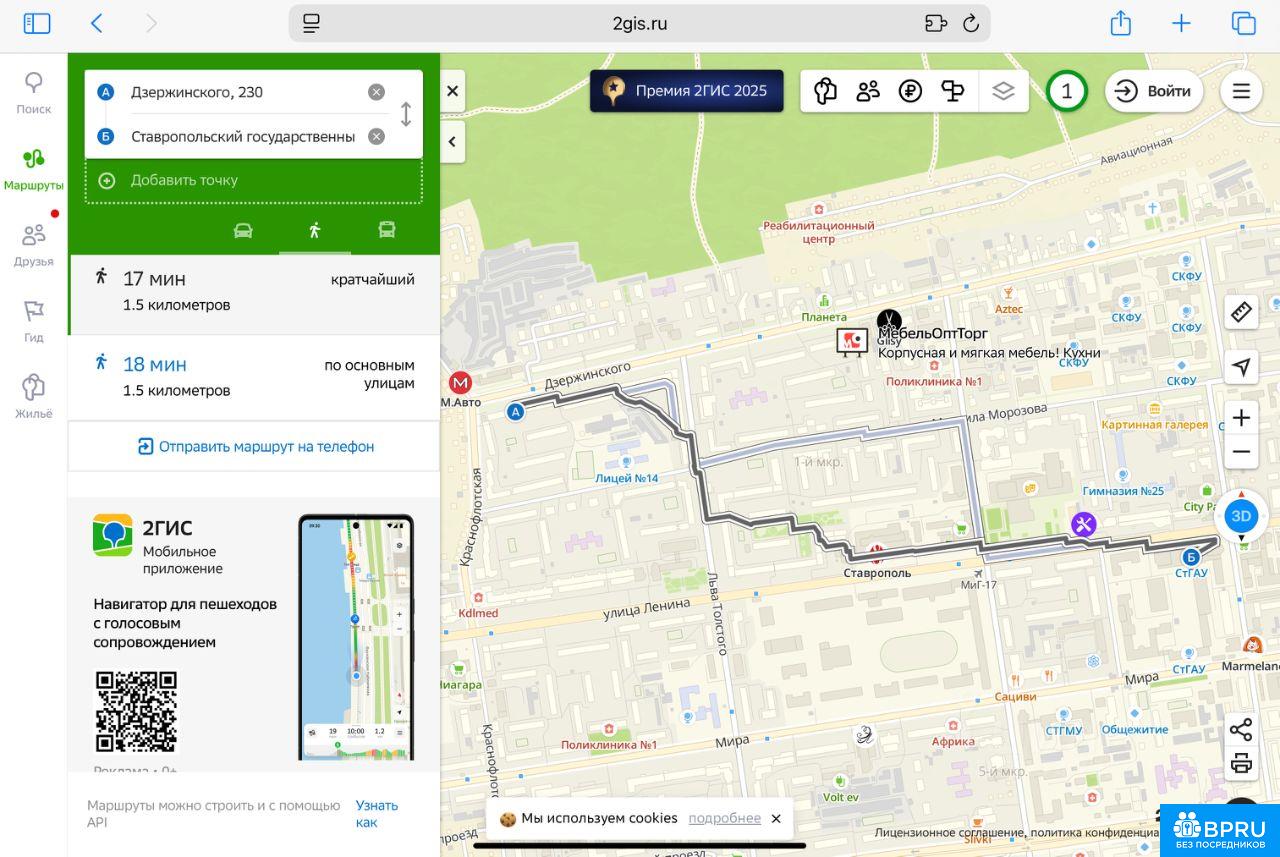Print the map
This screenshot has height=857, width=1280.
(1241, 764)
